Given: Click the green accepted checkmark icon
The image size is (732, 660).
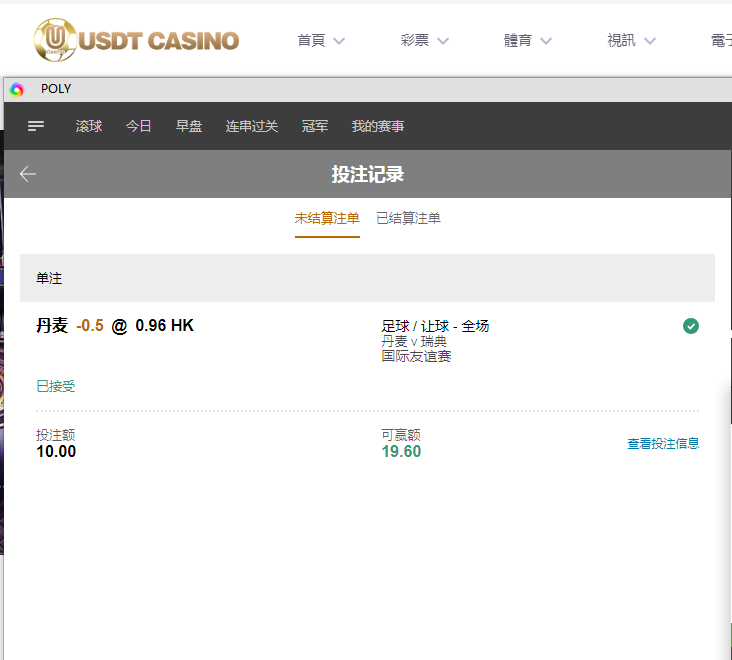Looking at the screenshot, I should [690, 325].
